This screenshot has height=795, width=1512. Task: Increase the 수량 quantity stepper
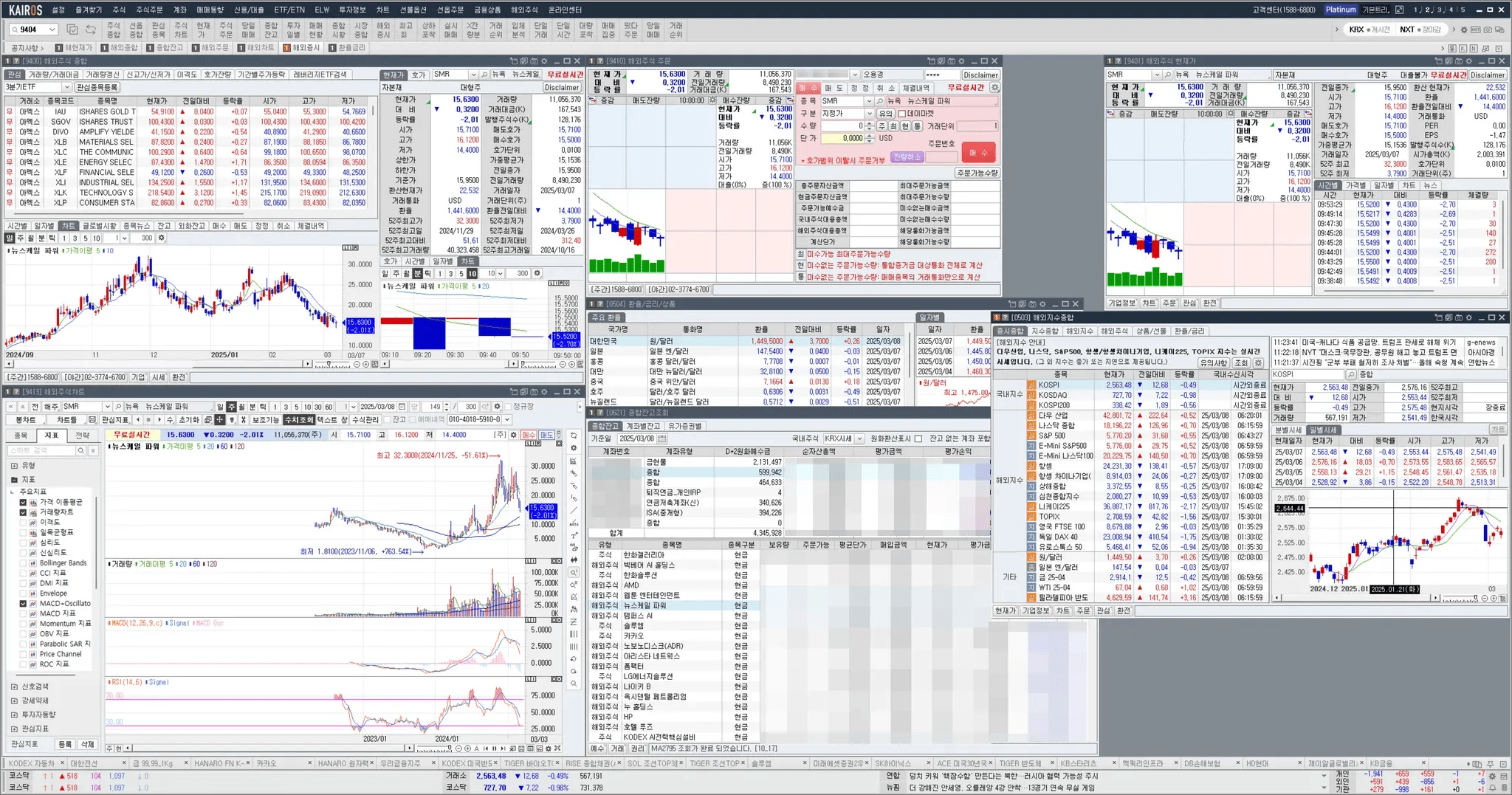870,124
